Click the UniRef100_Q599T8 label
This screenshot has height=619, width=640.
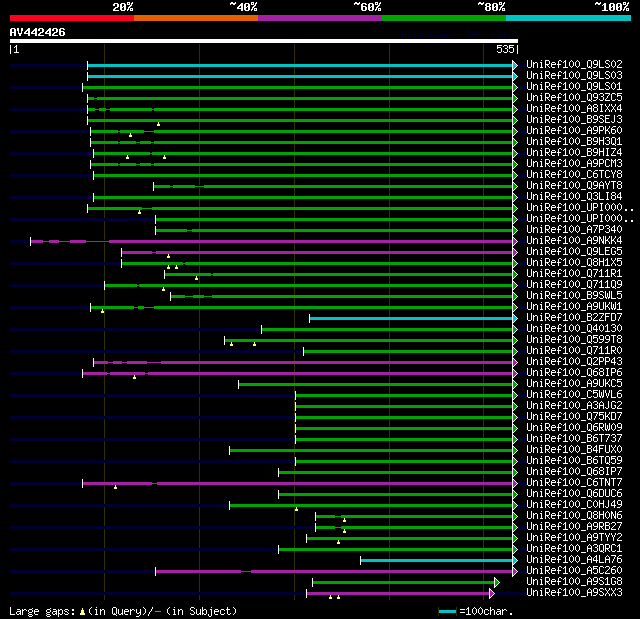click(x=574, y=340)
